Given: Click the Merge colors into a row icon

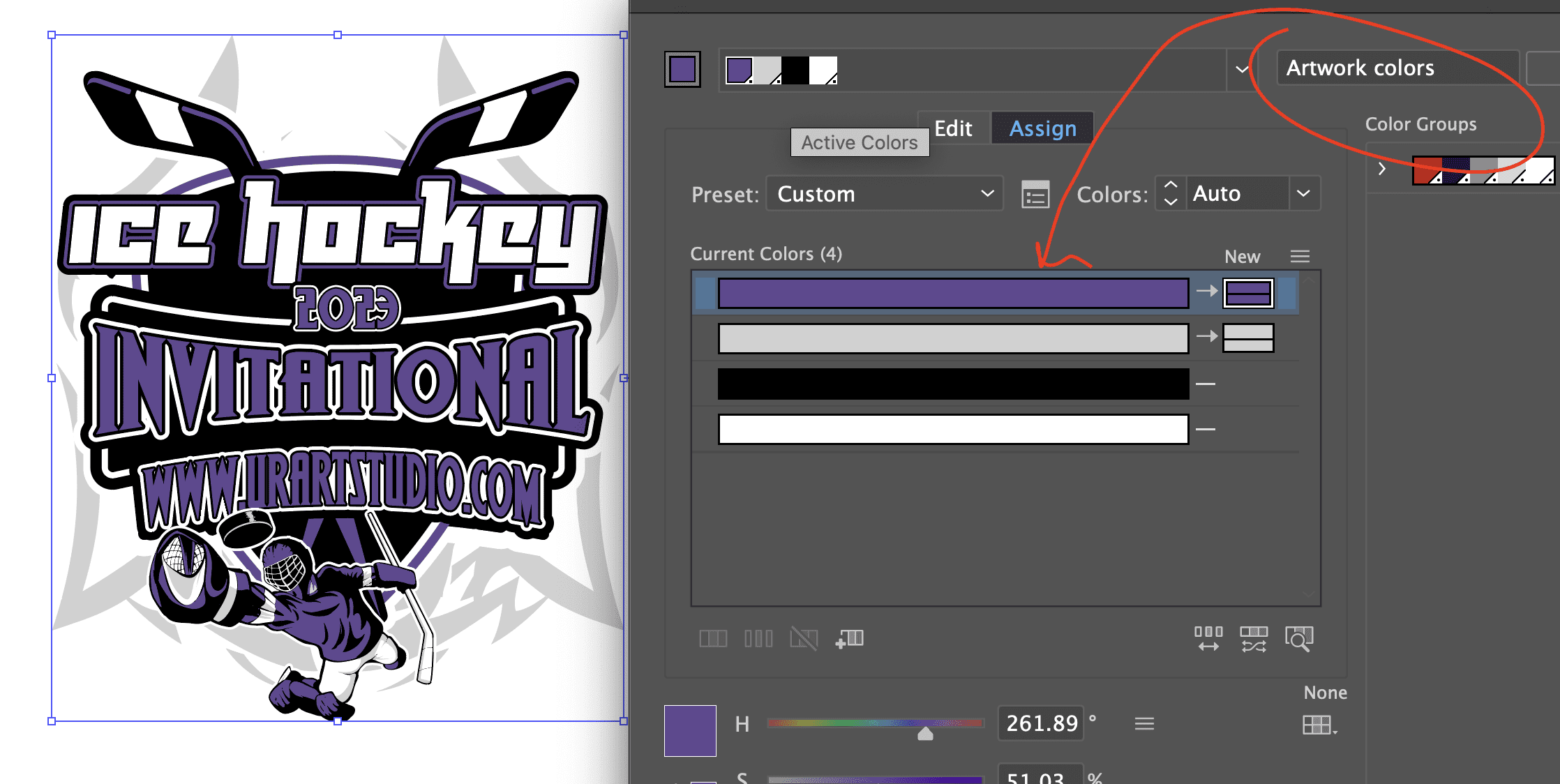Looking at the screenshot, I should pos(713,638).
